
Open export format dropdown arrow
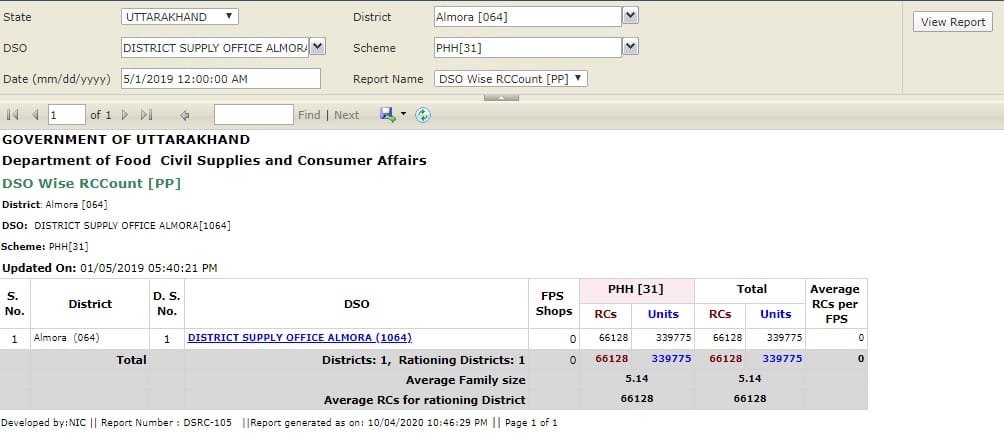403,115
